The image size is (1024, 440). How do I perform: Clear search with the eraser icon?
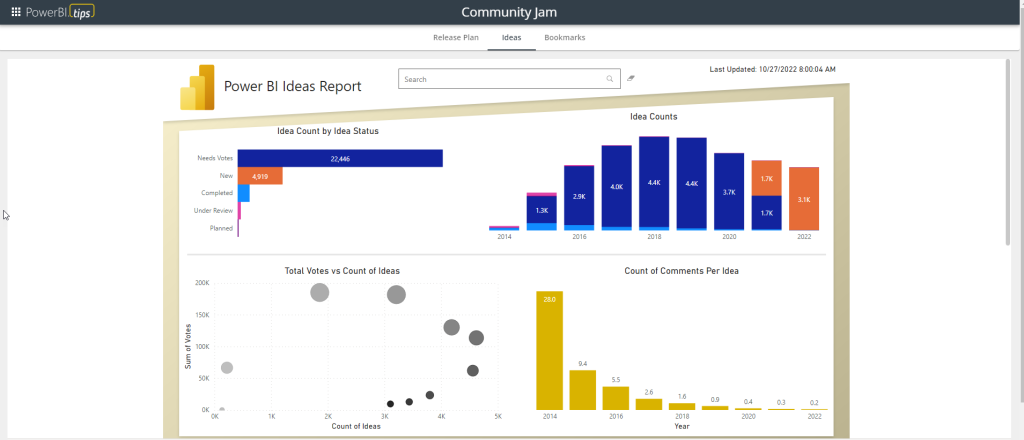pos(631,78)
